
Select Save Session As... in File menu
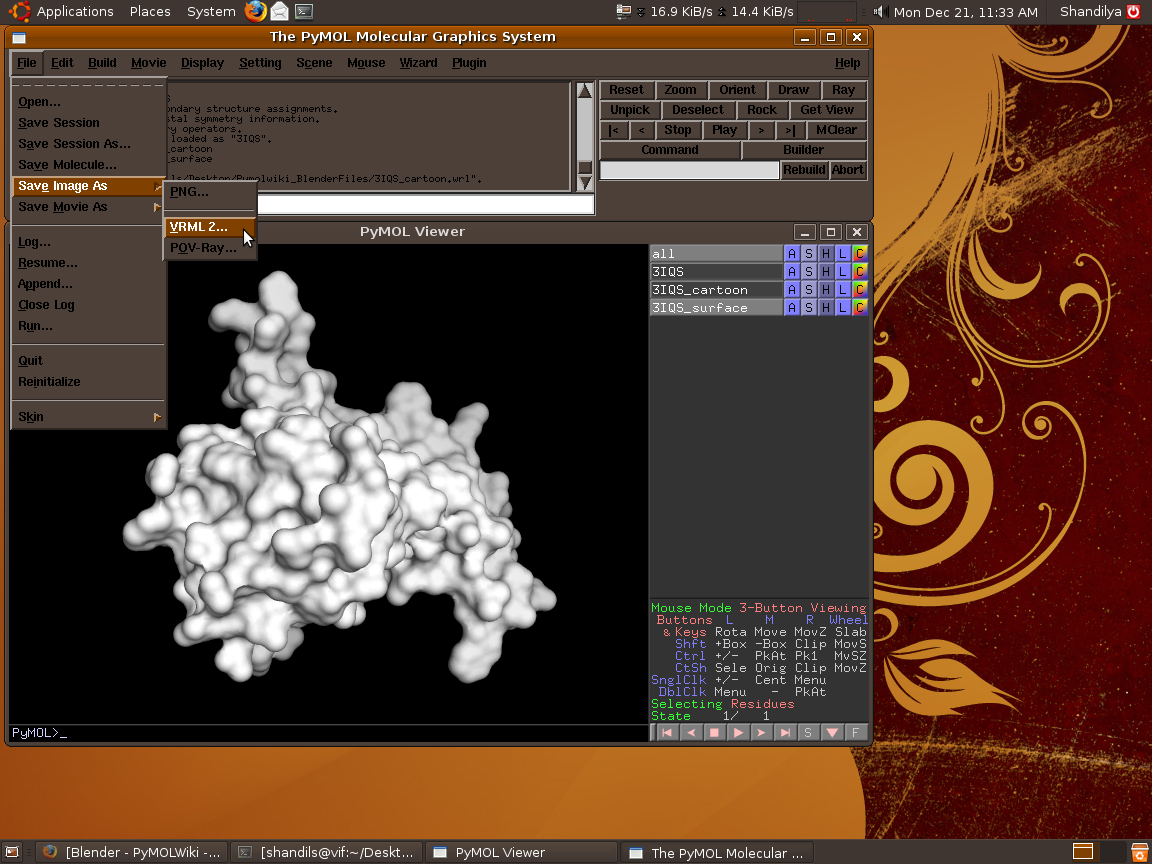click(74, 144)
